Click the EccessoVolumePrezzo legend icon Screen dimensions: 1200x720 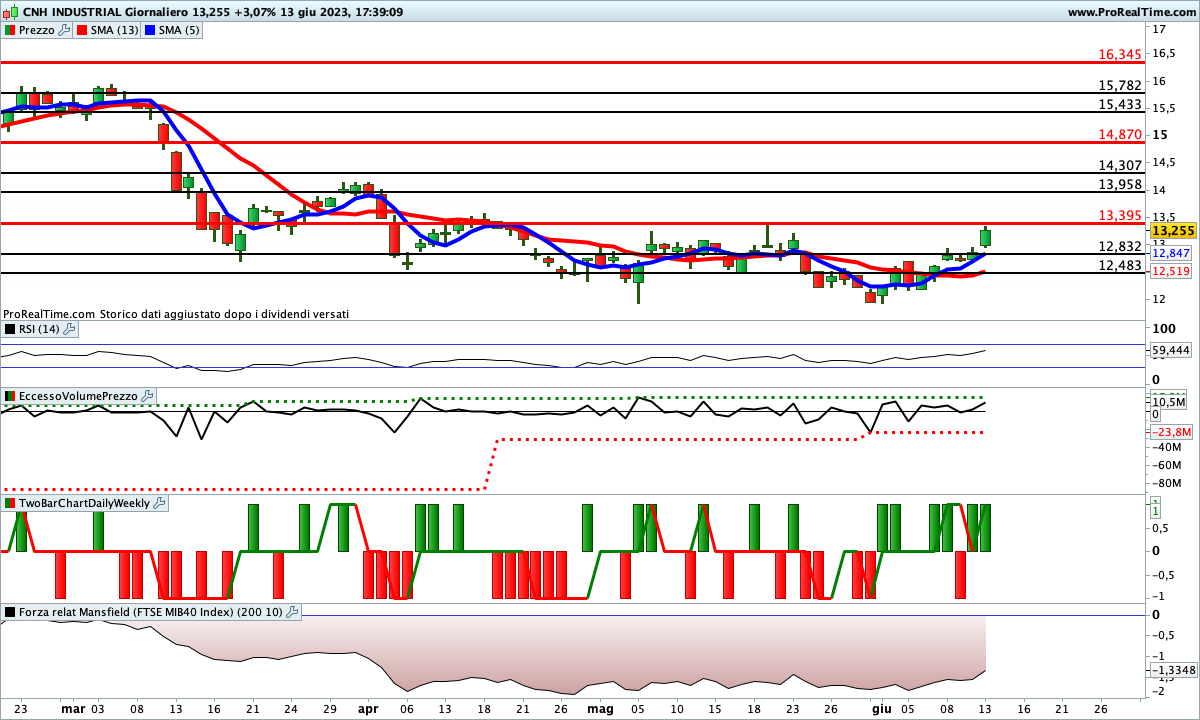point(9,396)
